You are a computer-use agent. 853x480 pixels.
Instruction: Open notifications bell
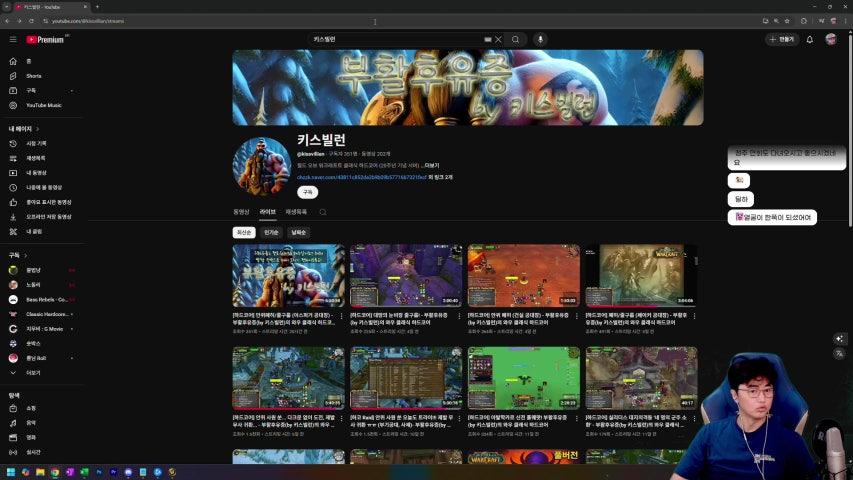click(x=809, y=39)
